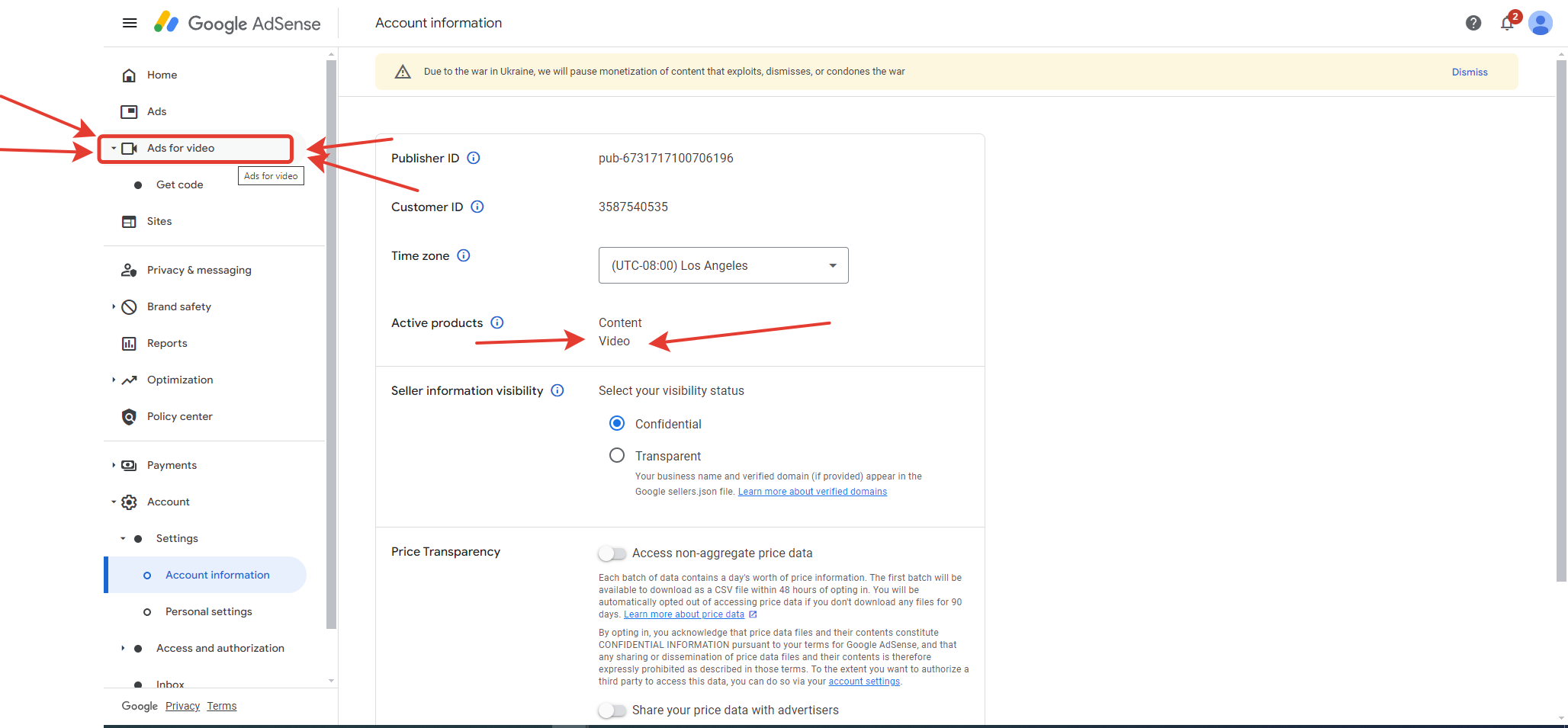Viewport: 1568px width, 728px height.
Task: Open the Help question mark icon
Action: [x=1473, y=23]
